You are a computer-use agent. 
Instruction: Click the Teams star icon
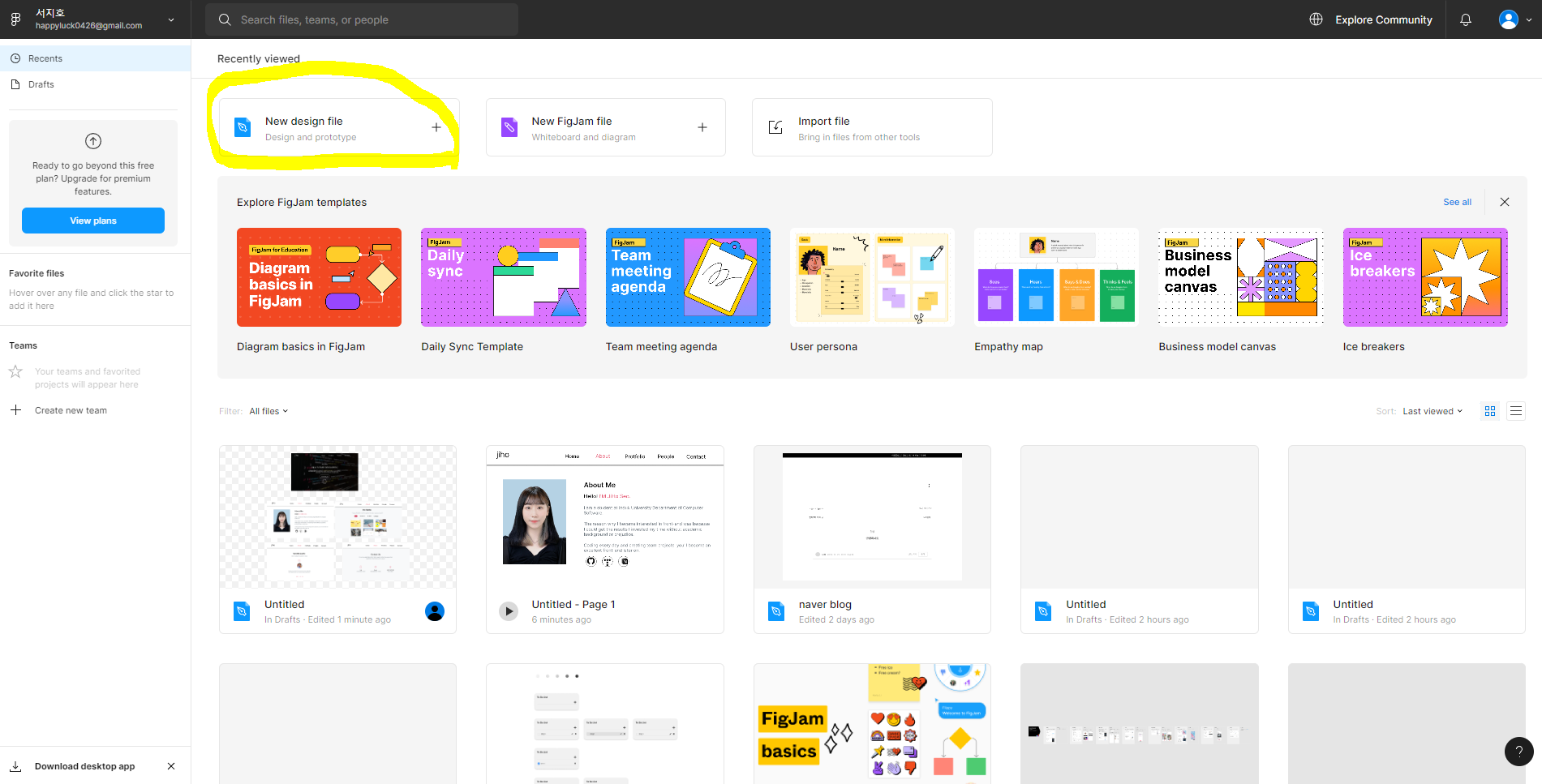click(x=15, y=371)
